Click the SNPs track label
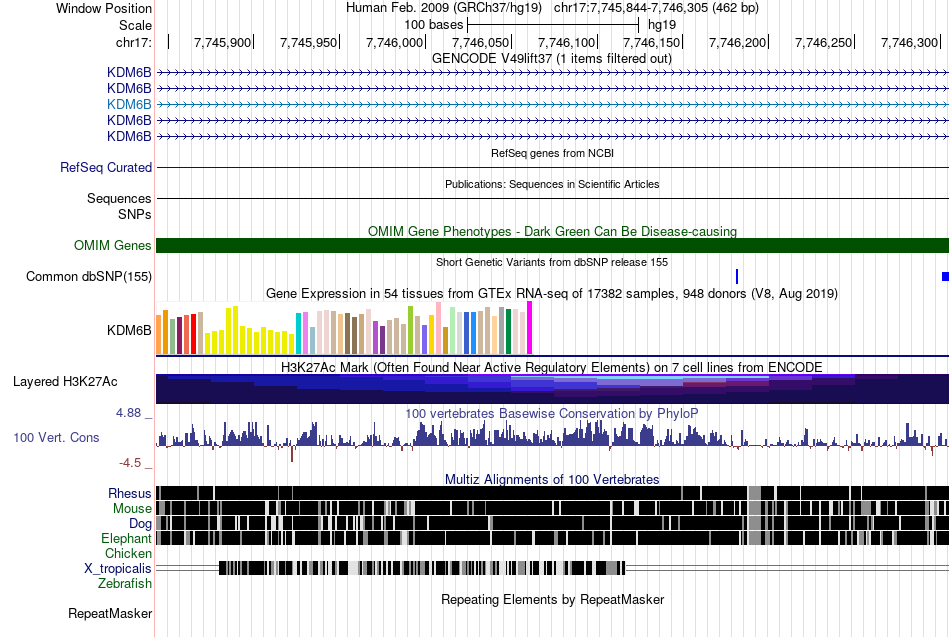This screenshot has width=950, height=637. [135, 214]
